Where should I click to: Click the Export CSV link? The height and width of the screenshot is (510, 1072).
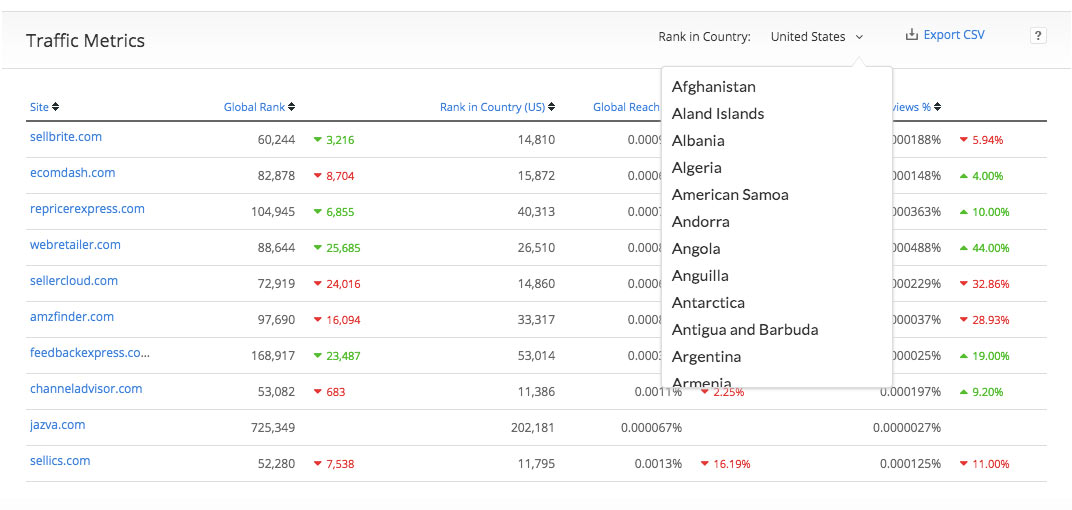[953, 35]
